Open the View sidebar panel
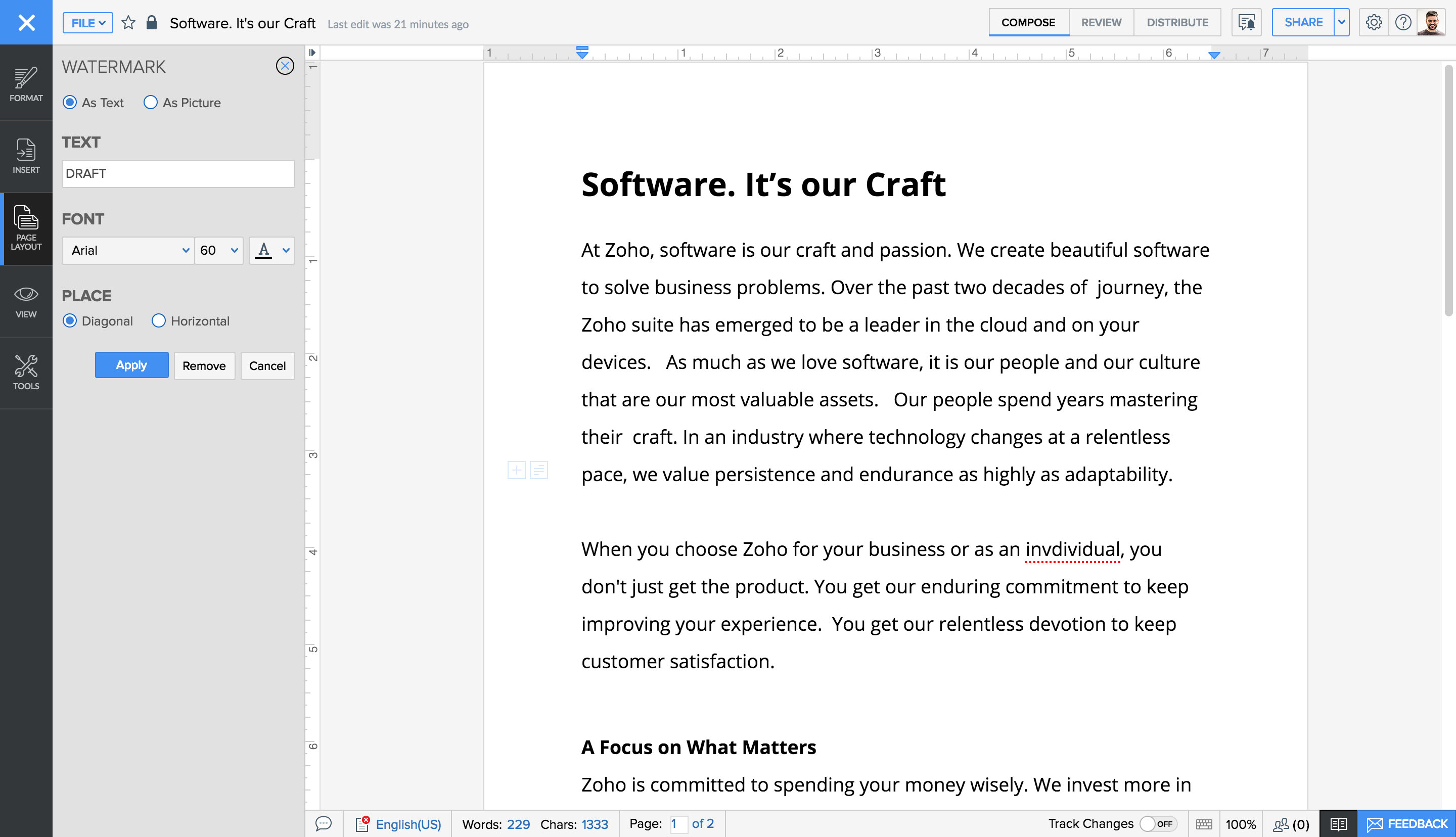Image resolution: width=1456 pixels, height=837 pixels. pyautogui.click(x=26, y=301)
